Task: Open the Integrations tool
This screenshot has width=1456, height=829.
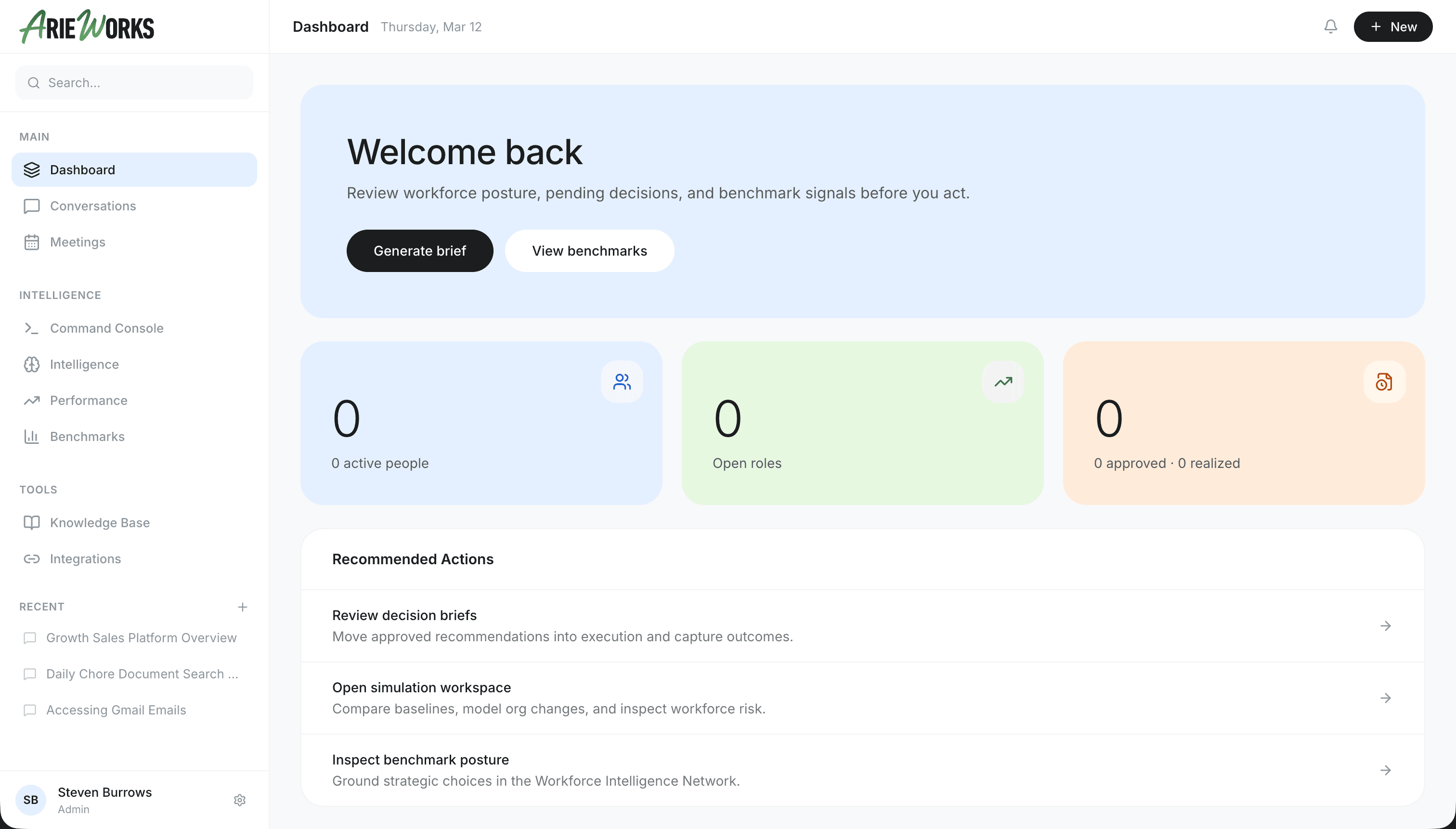Action: (x=85, y=558)
